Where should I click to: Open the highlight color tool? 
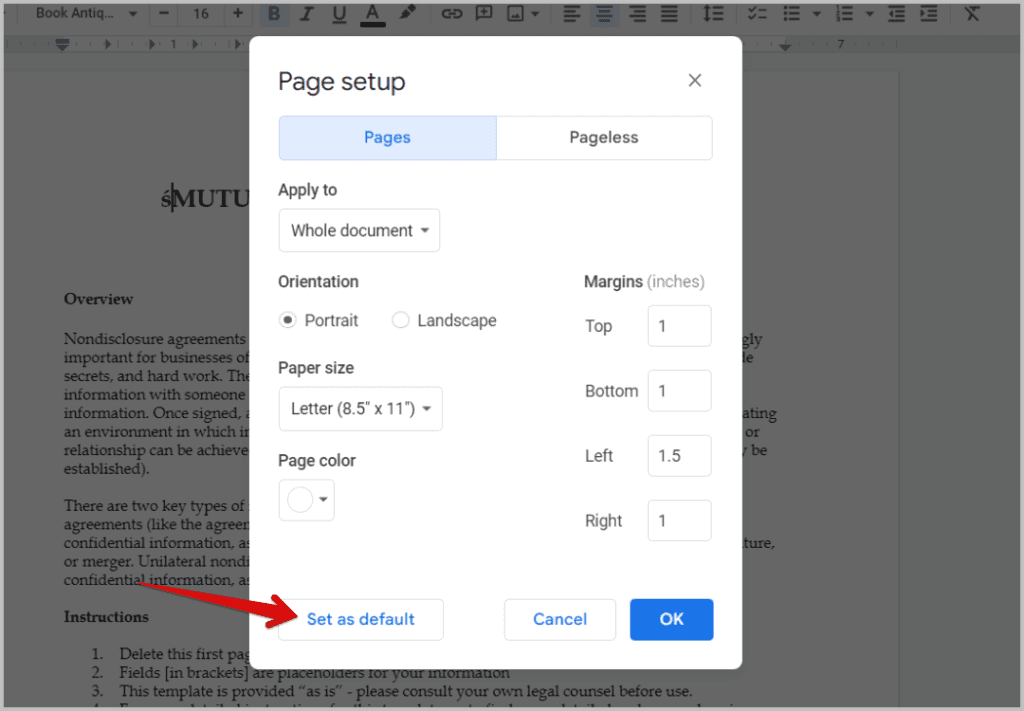[406, 14]
